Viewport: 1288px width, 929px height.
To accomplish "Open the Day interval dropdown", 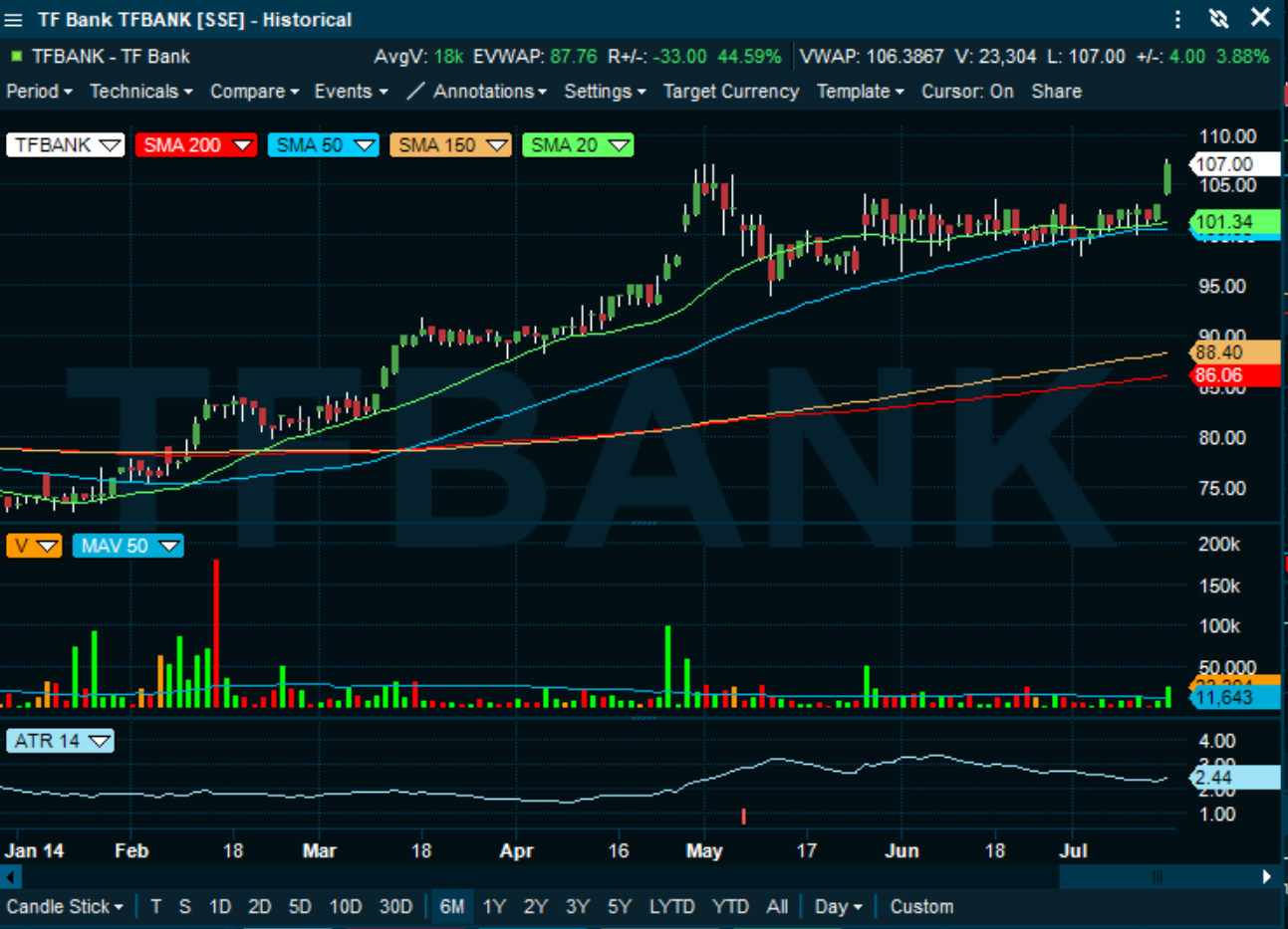I will point(838,907).
